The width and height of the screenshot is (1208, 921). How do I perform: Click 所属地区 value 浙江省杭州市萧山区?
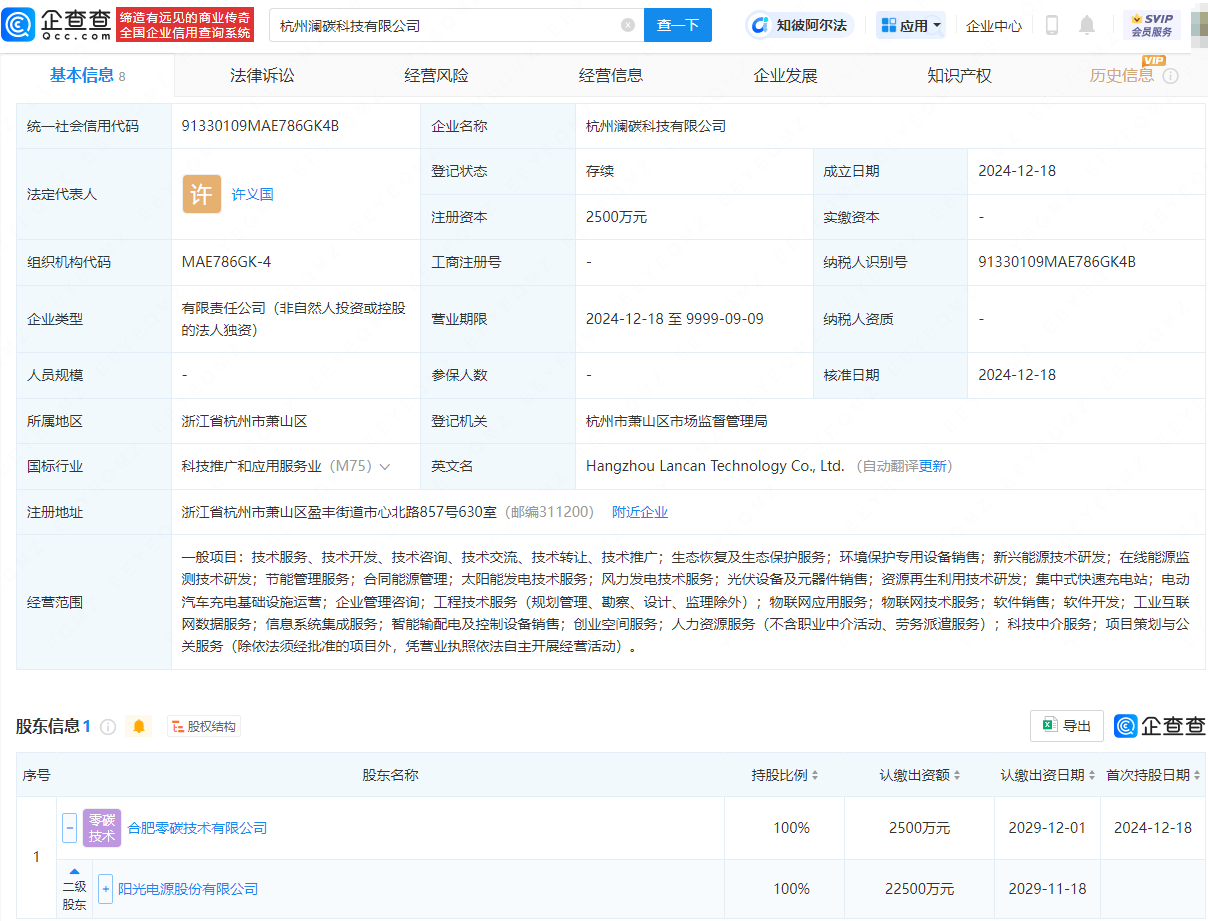tap(244, 421)
